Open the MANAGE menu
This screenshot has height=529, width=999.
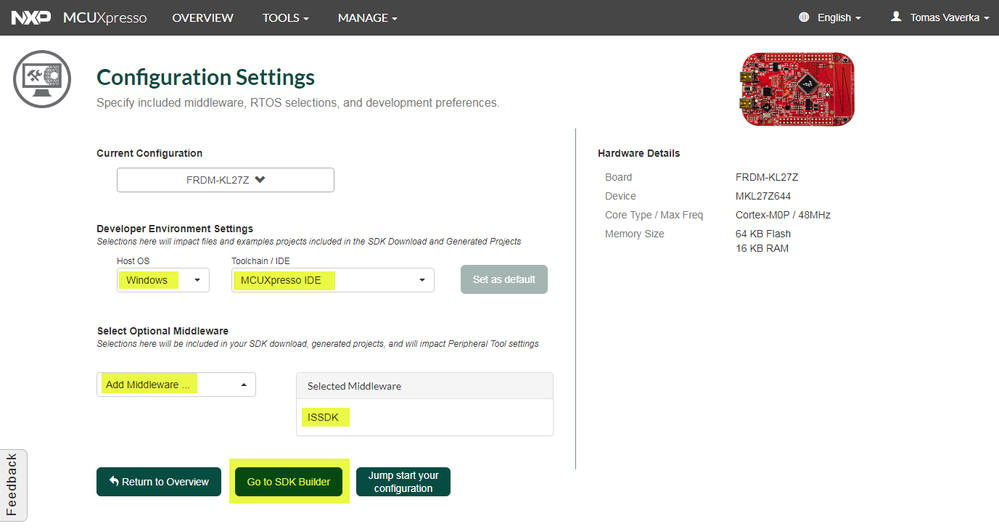(368, 18)
